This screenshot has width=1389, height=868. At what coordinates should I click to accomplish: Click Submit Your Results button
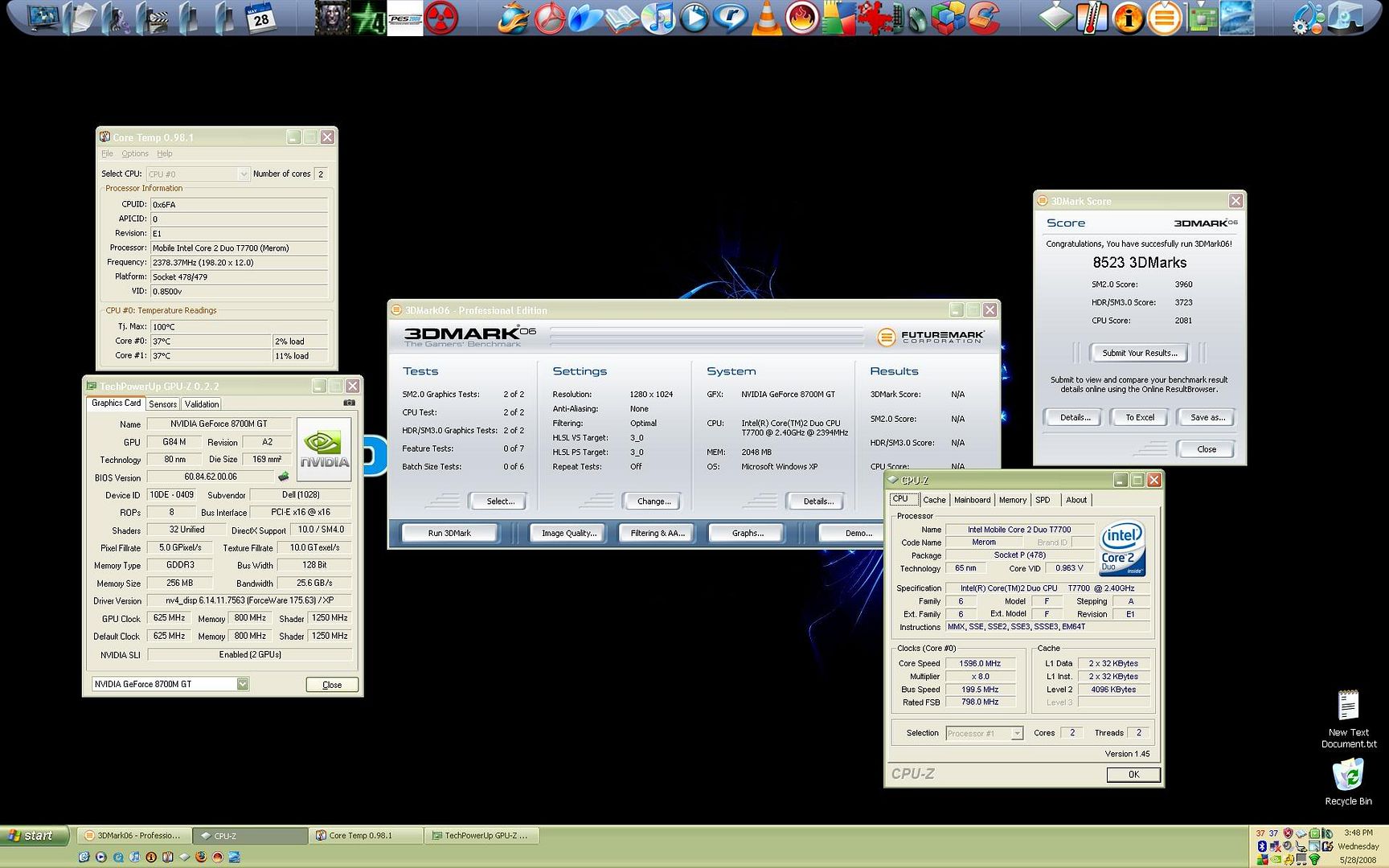pos(1139,353)
